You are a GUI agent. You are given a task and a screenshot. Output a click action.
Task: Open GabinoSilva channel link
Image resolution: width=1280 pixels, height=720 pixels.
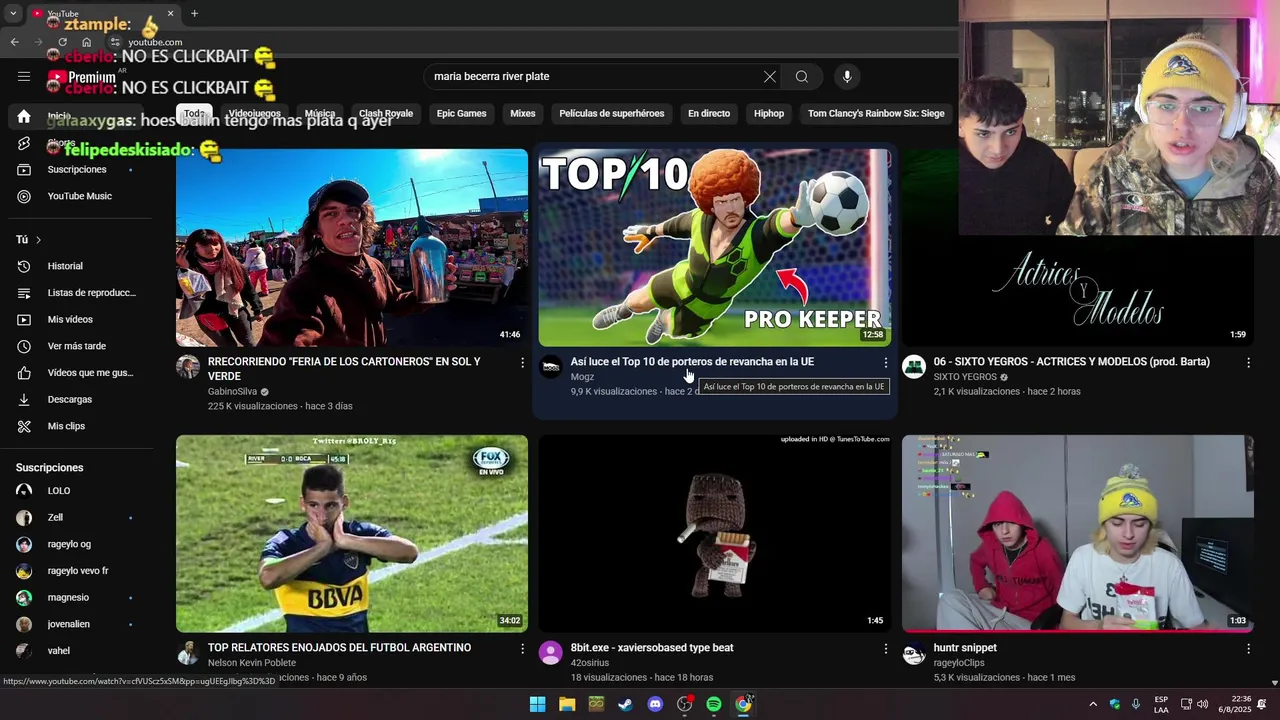point(232,392)
